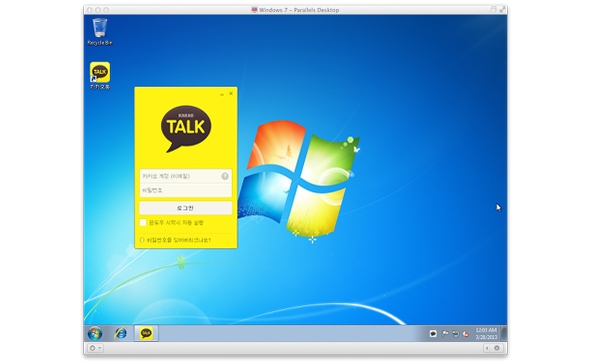Focus the password input field
This screenshot has width=600, height=363.
click(x=186, y=190)
